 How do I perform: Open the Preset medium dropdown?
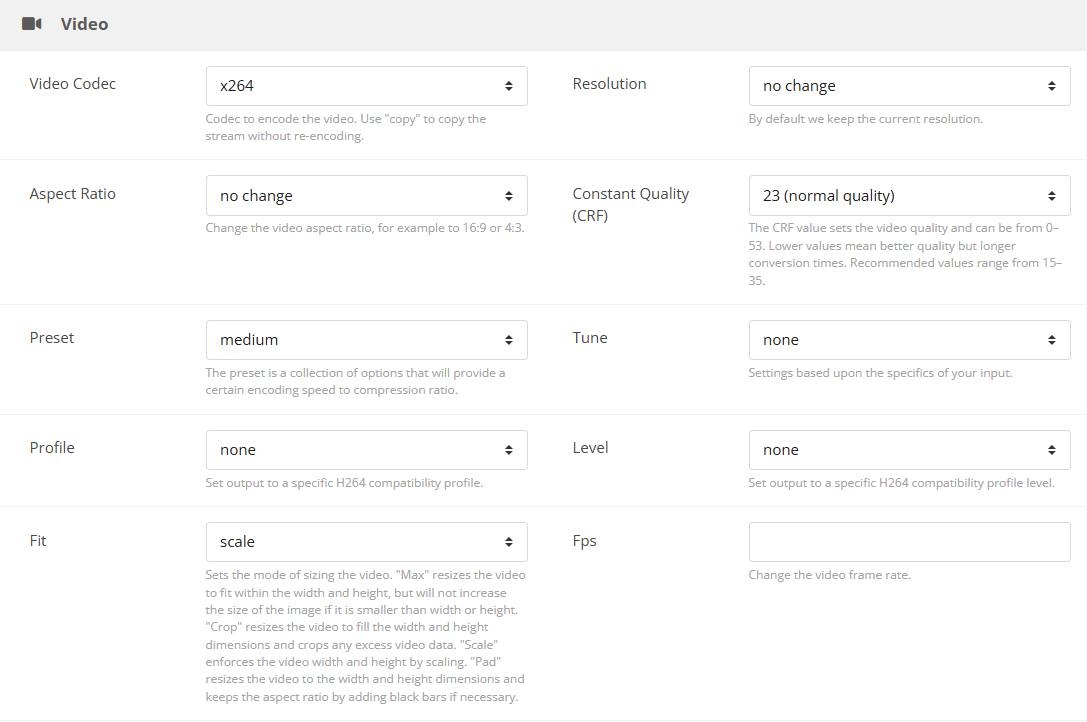coord(367,340)
